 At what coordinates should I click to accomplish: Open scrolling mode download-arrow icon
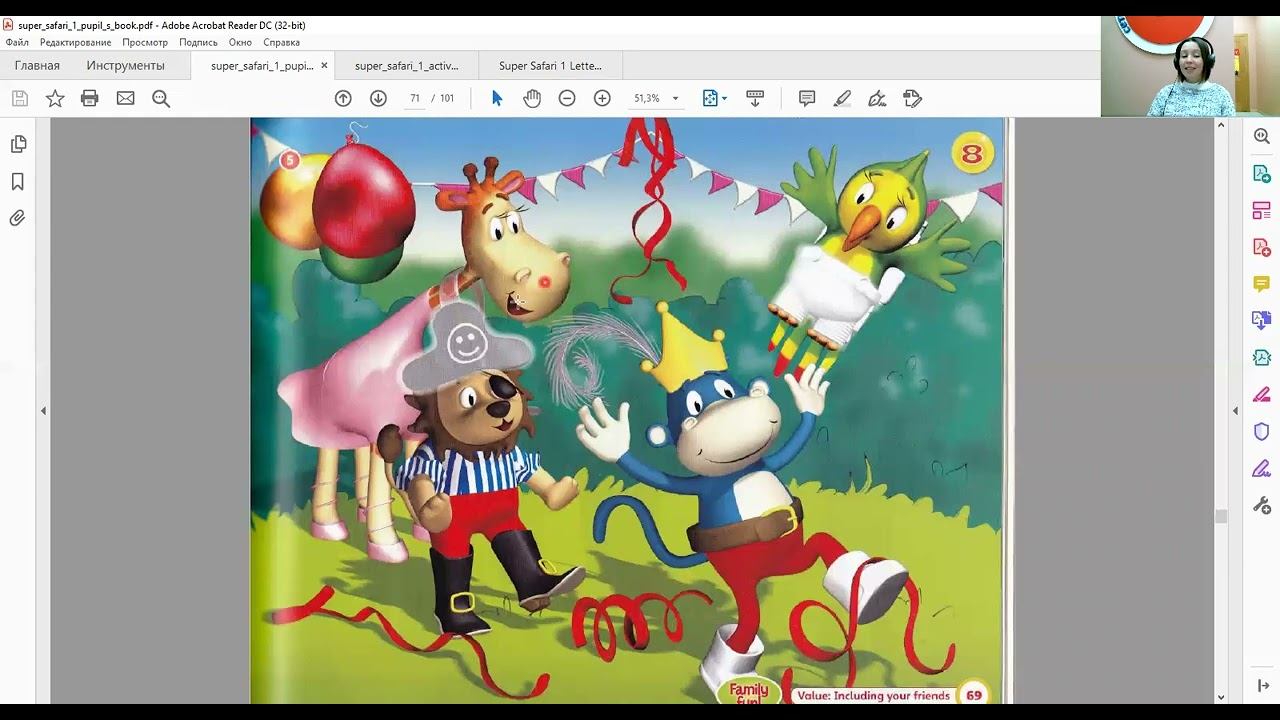[755, 98]
